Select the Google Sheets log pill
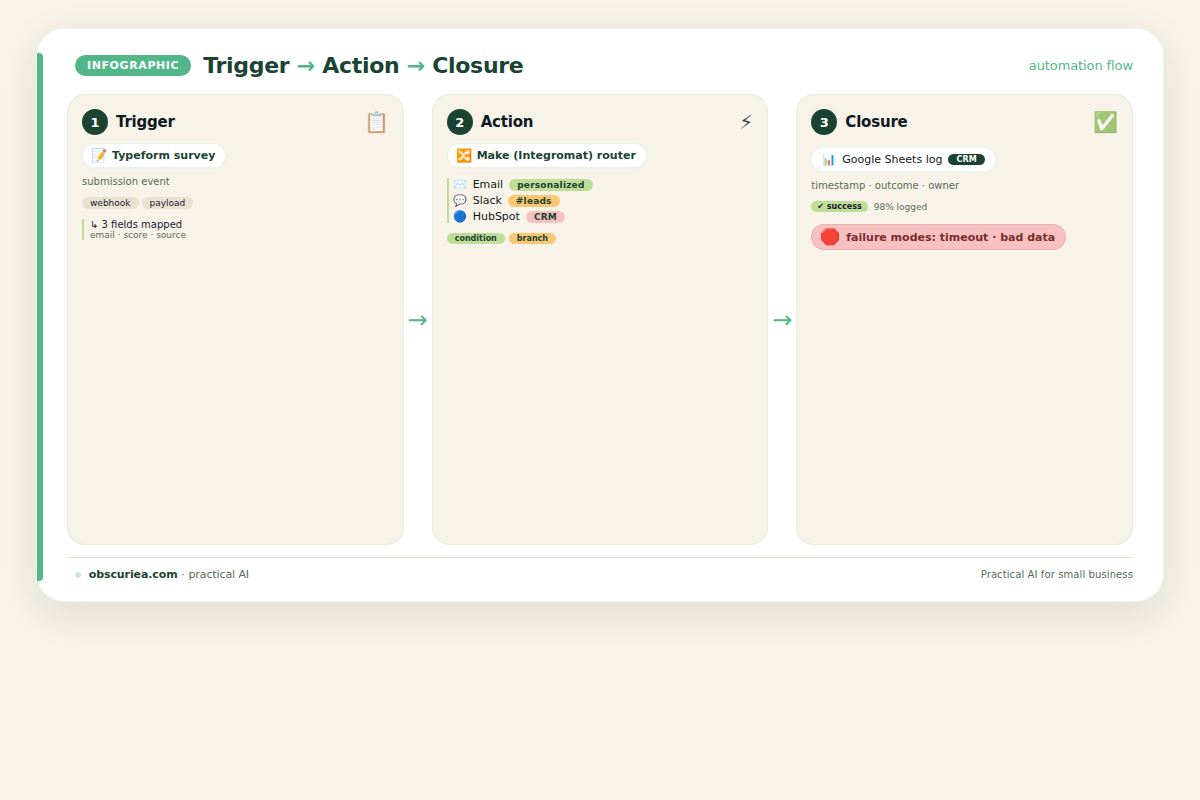This screenshot has height=800, width=1200. [903, 160]
